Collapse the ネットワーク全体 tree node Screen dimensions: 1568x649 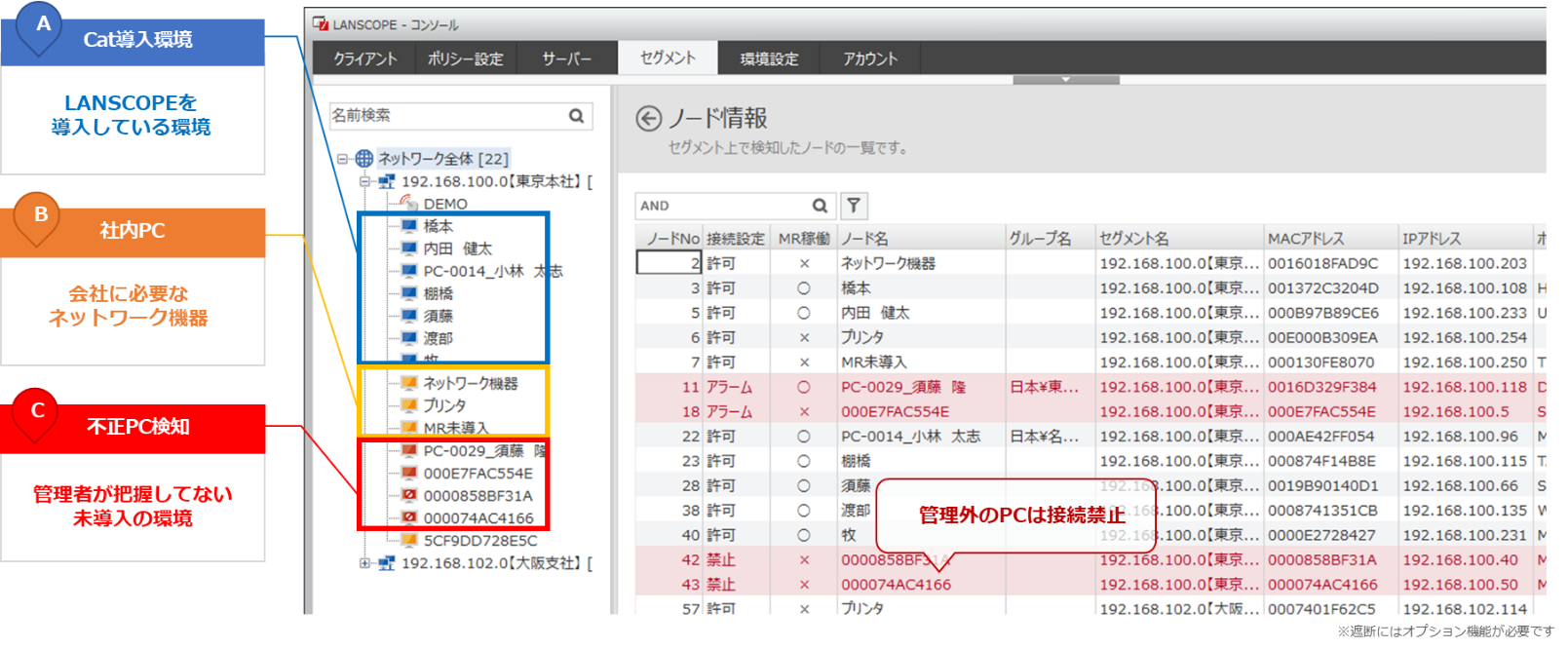point(342,159)
